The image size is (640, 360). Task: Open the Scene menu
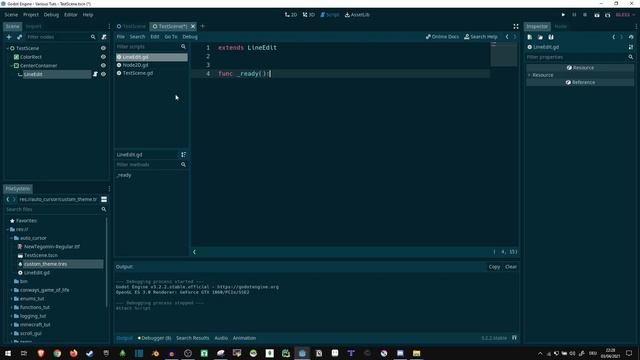pyautogui.click(x=11, y=15)
